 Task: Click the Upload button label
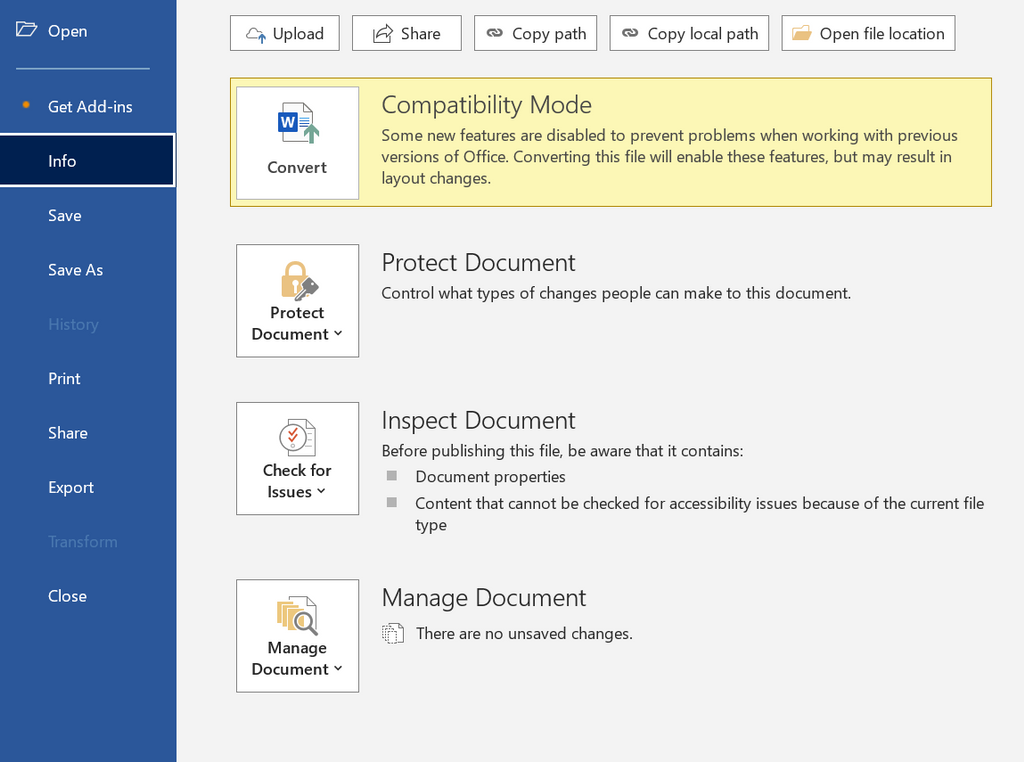[x=298, y=33]
